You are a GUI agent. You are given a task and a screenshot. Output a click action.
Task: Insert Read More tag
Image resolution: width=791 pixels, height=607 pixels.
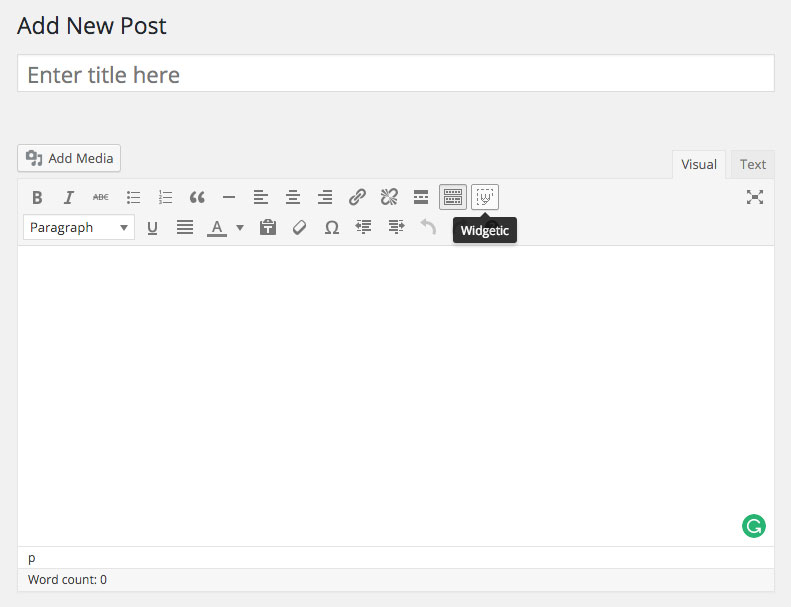421,197
